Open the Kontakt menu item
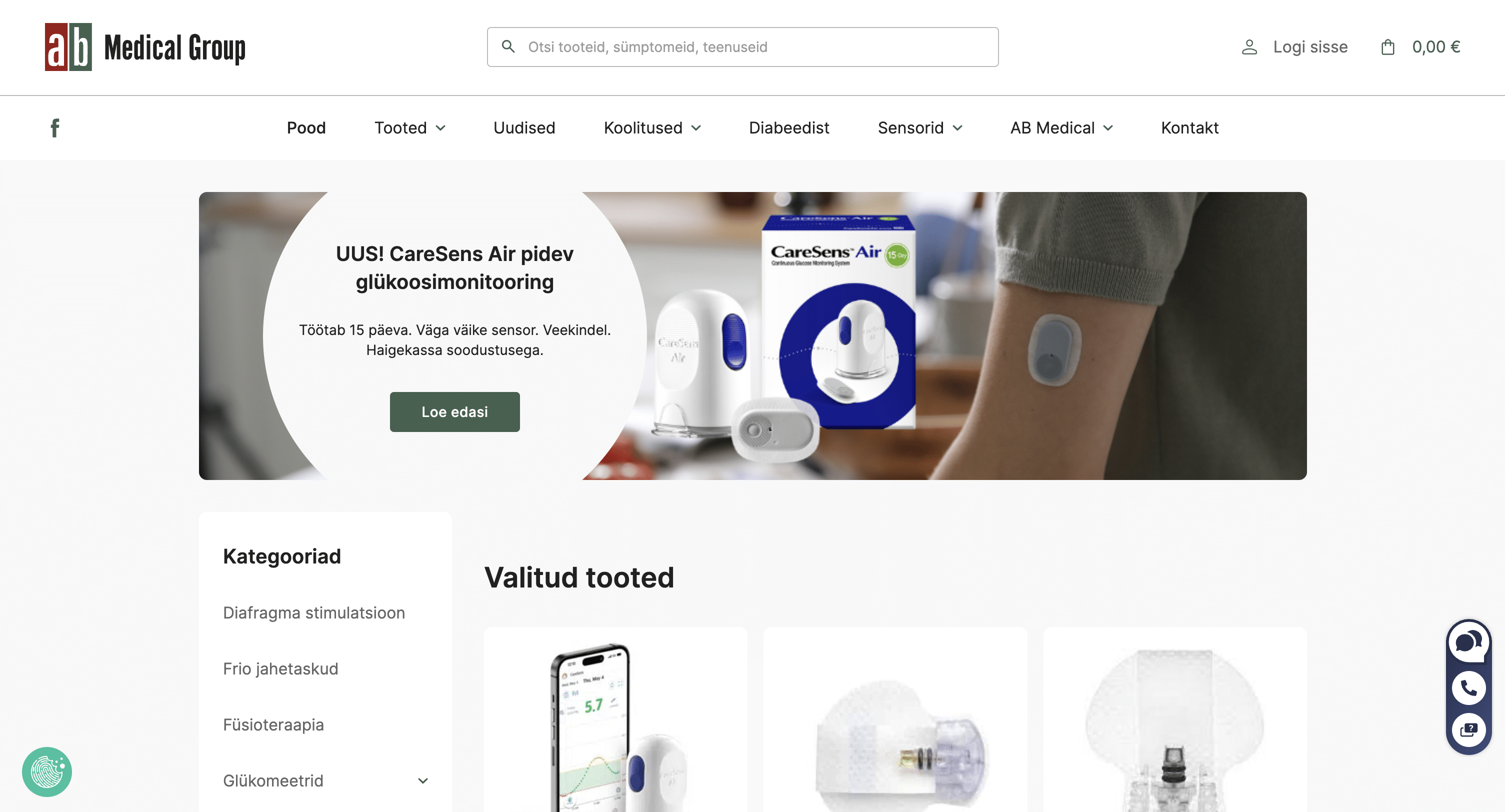 click(x=1189, y=128)
